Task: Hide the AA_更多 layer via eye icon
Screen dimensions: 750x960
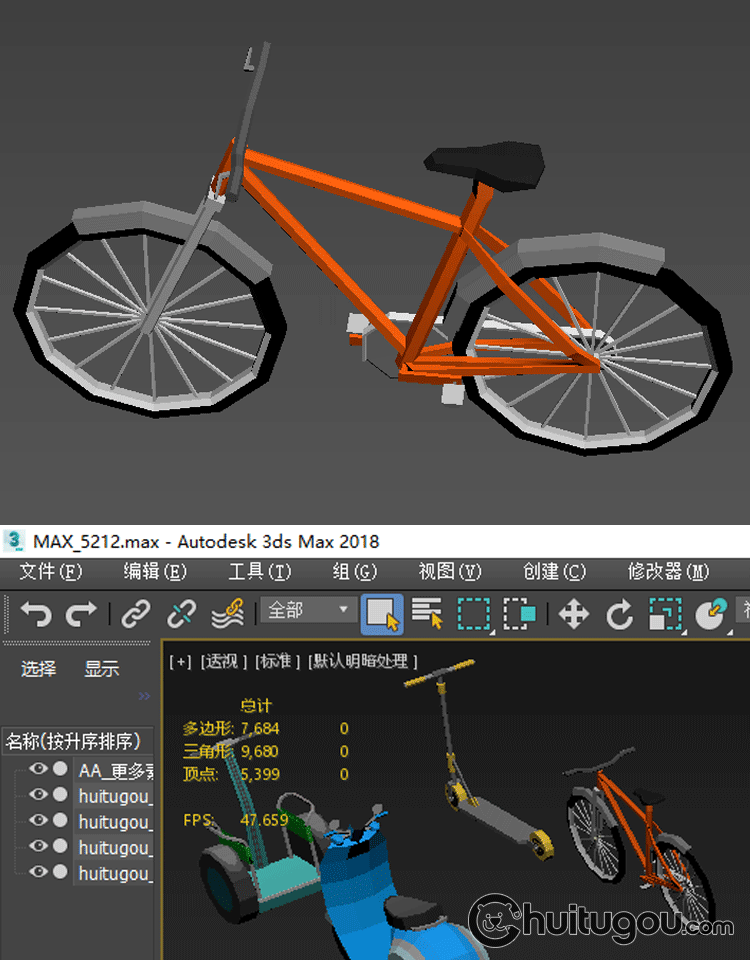Action: [38, 769]
